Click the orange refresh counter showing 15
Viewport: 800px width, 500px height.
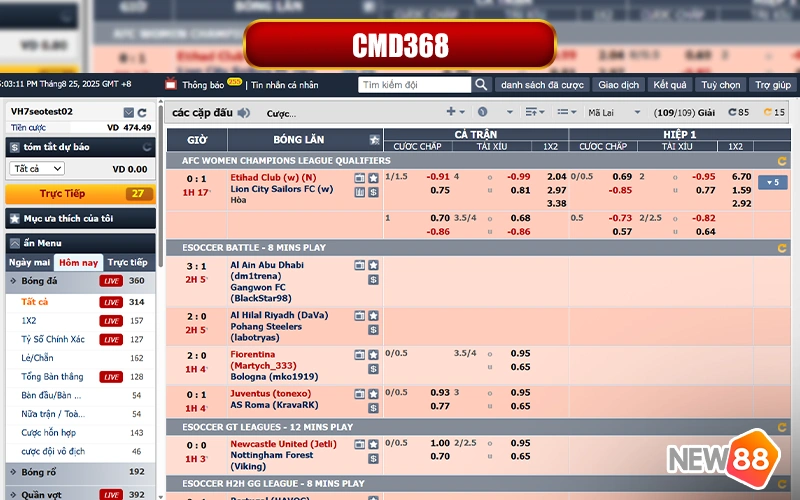click(774, 112)
